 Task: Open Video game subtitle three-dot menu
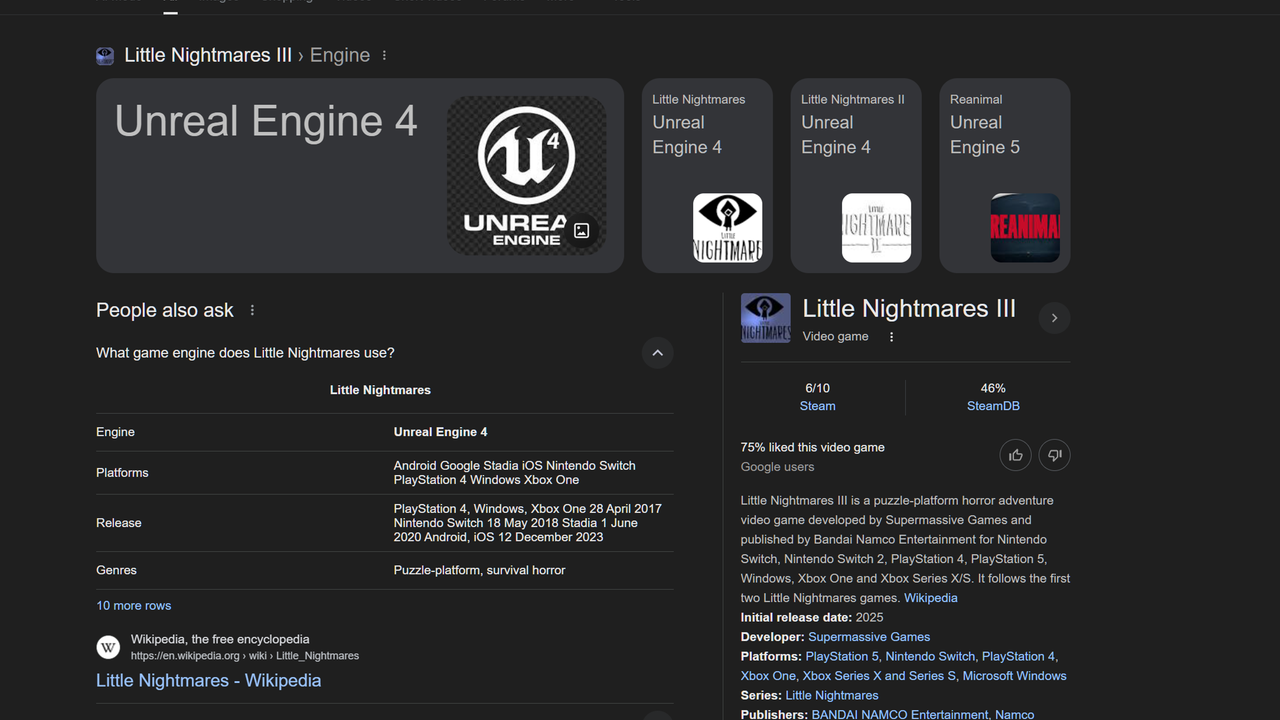click(891, 337)
